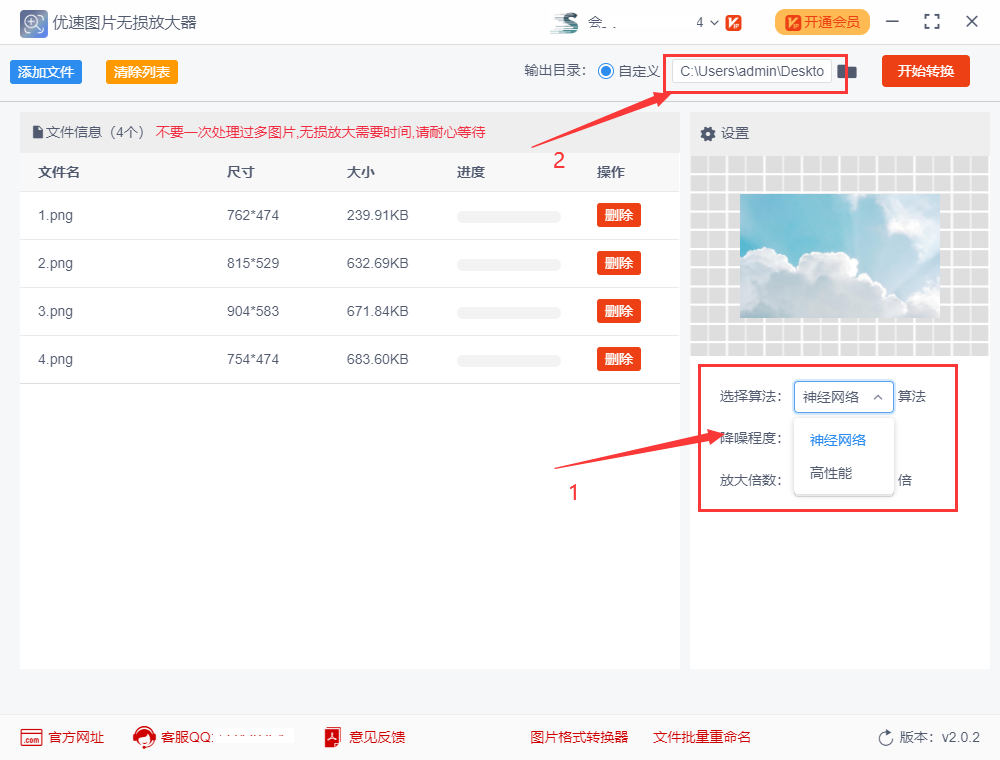Click the 开始转换 convert button
The width and height of the screenshot is (1000, 760).
[x=925, y=71]
